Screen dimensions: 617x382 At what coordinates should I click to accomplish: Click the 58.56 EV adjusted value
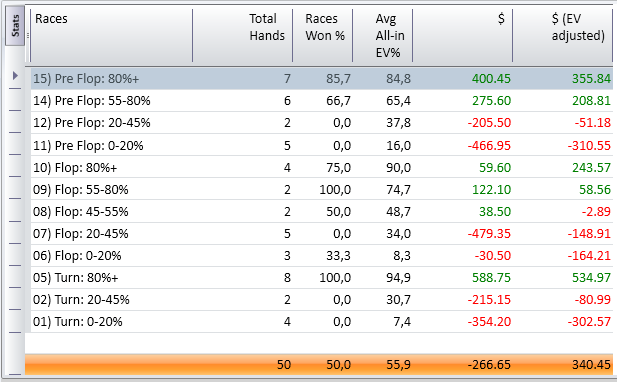[x=595, y=190]
